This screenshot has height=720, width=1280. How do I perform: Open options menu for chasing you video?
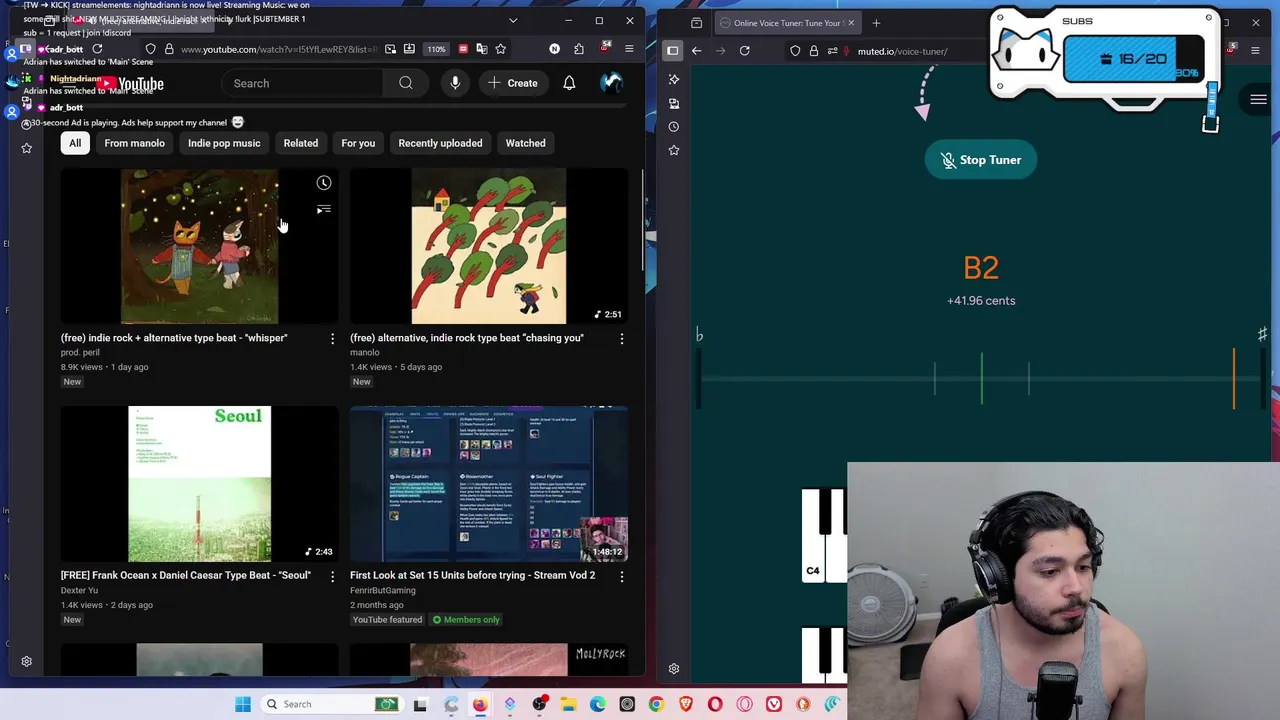point(621,339)
